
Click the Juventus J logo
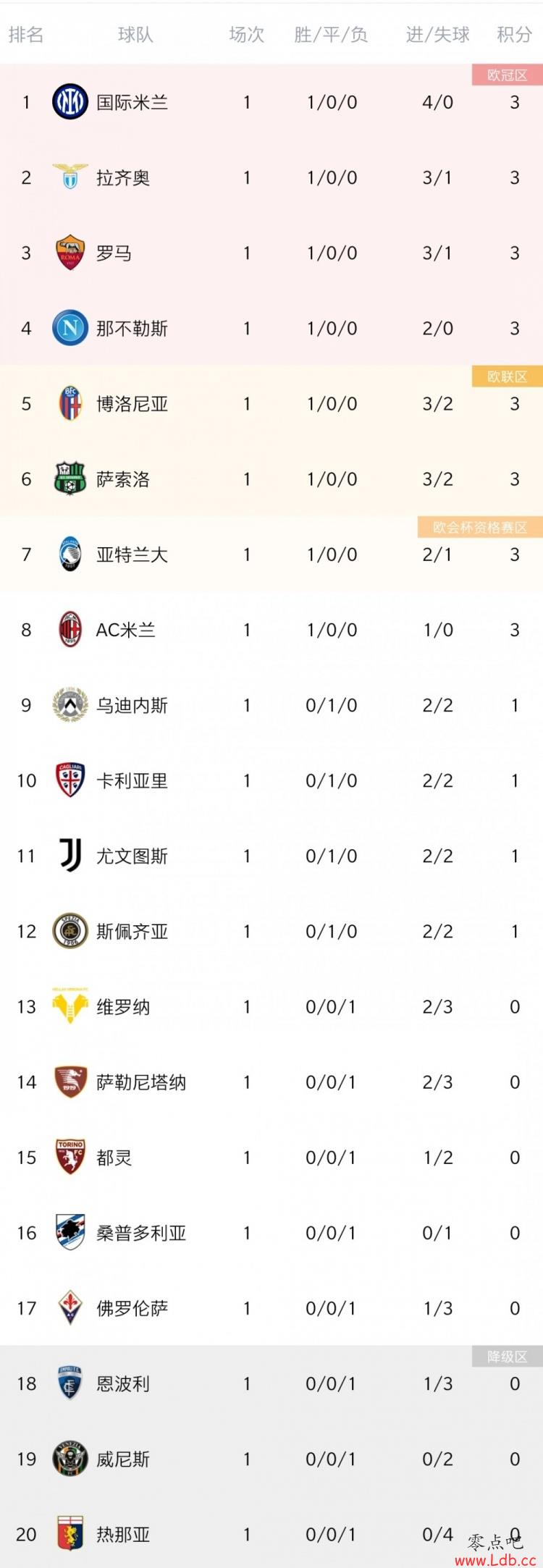(x=70, y=856)
